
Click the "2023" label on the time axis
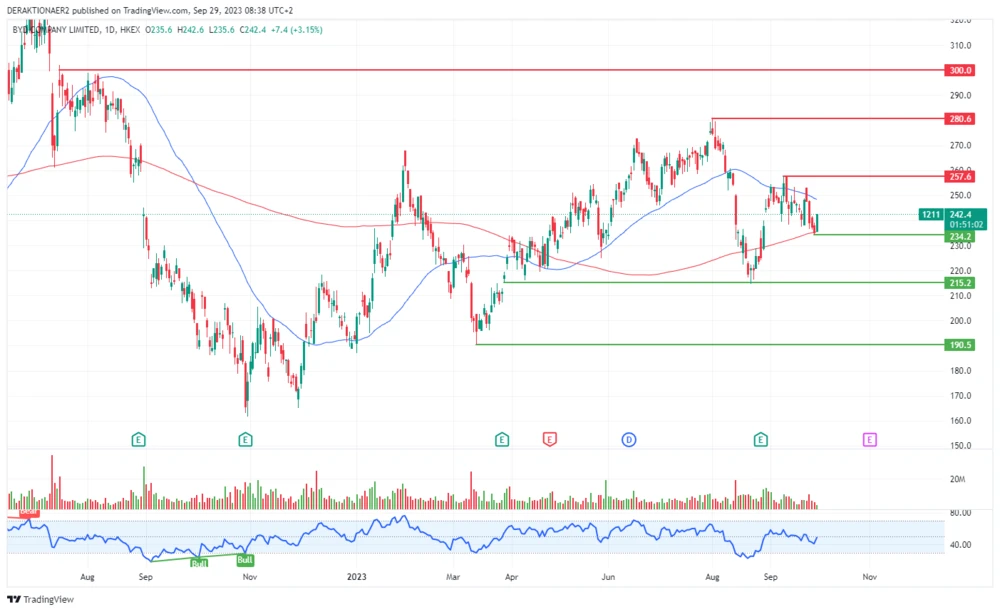[x=356, y=577]
